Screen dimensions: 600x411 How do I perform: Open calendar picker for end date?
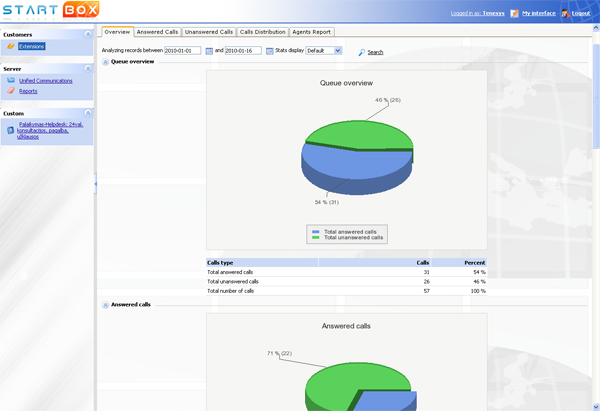(269, 51)
